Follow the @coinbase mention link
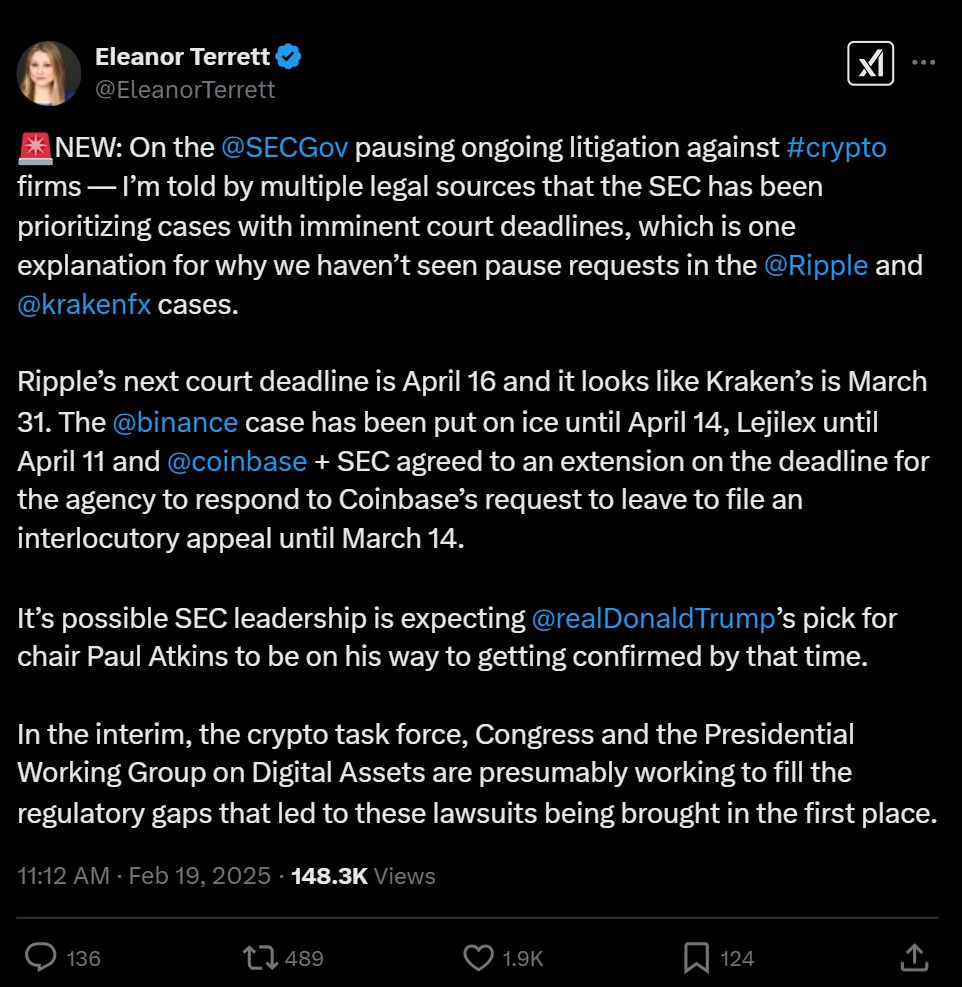Viewport: 962px width, 987px height. click(x=237, y=461)
